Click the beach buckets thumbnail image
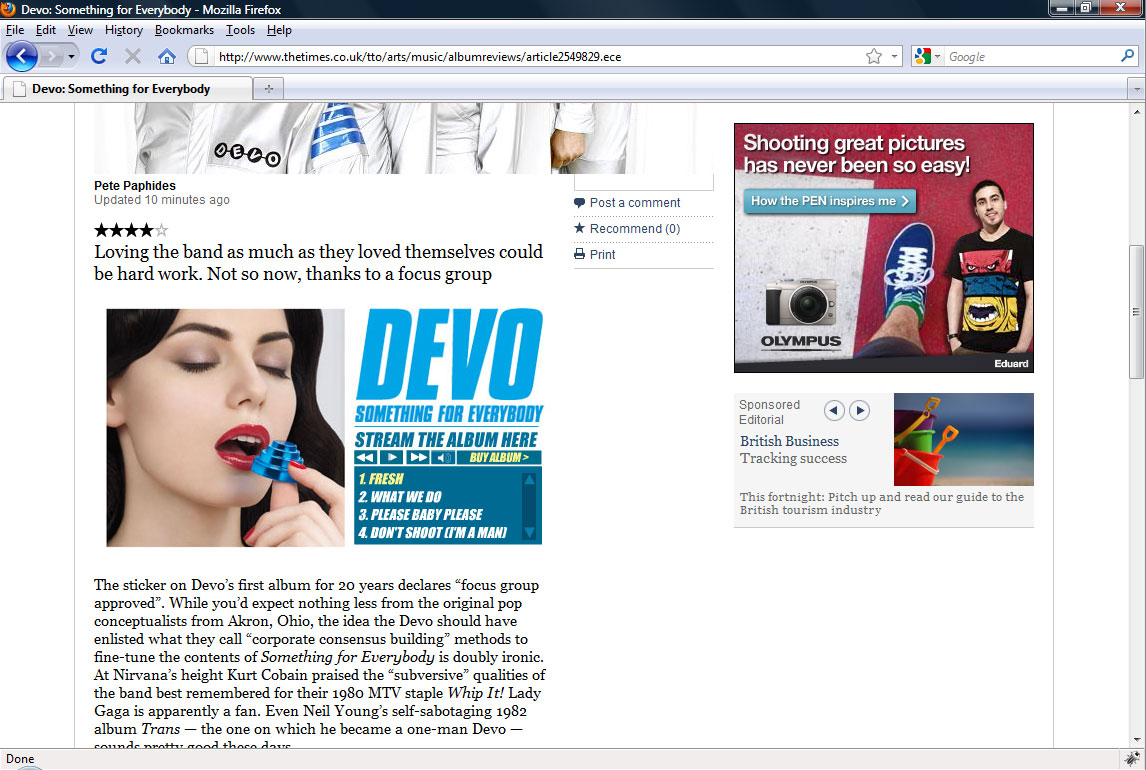 (963, 439)
